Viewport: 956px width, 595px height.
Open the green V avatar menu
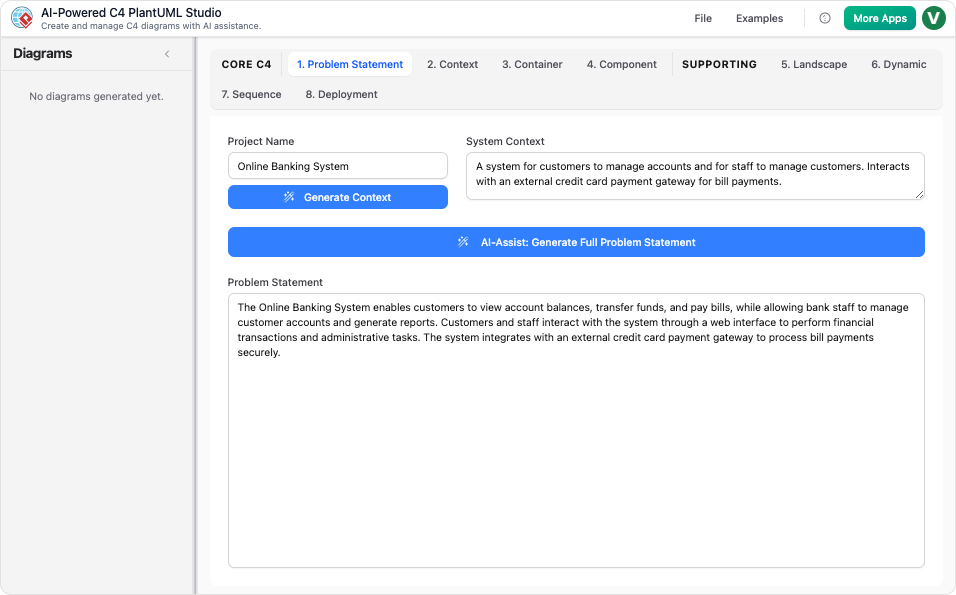point(933,18)
